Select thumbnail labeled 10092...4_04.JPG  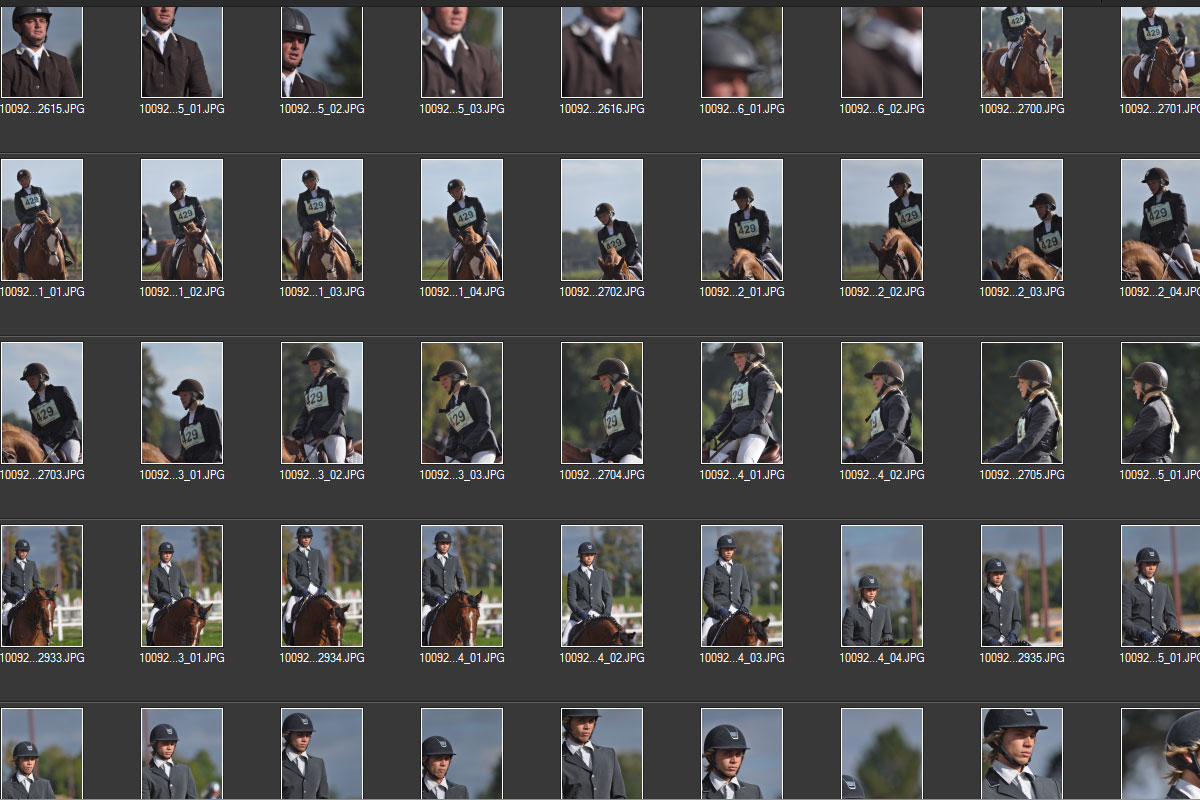click(x=882, y=586)
